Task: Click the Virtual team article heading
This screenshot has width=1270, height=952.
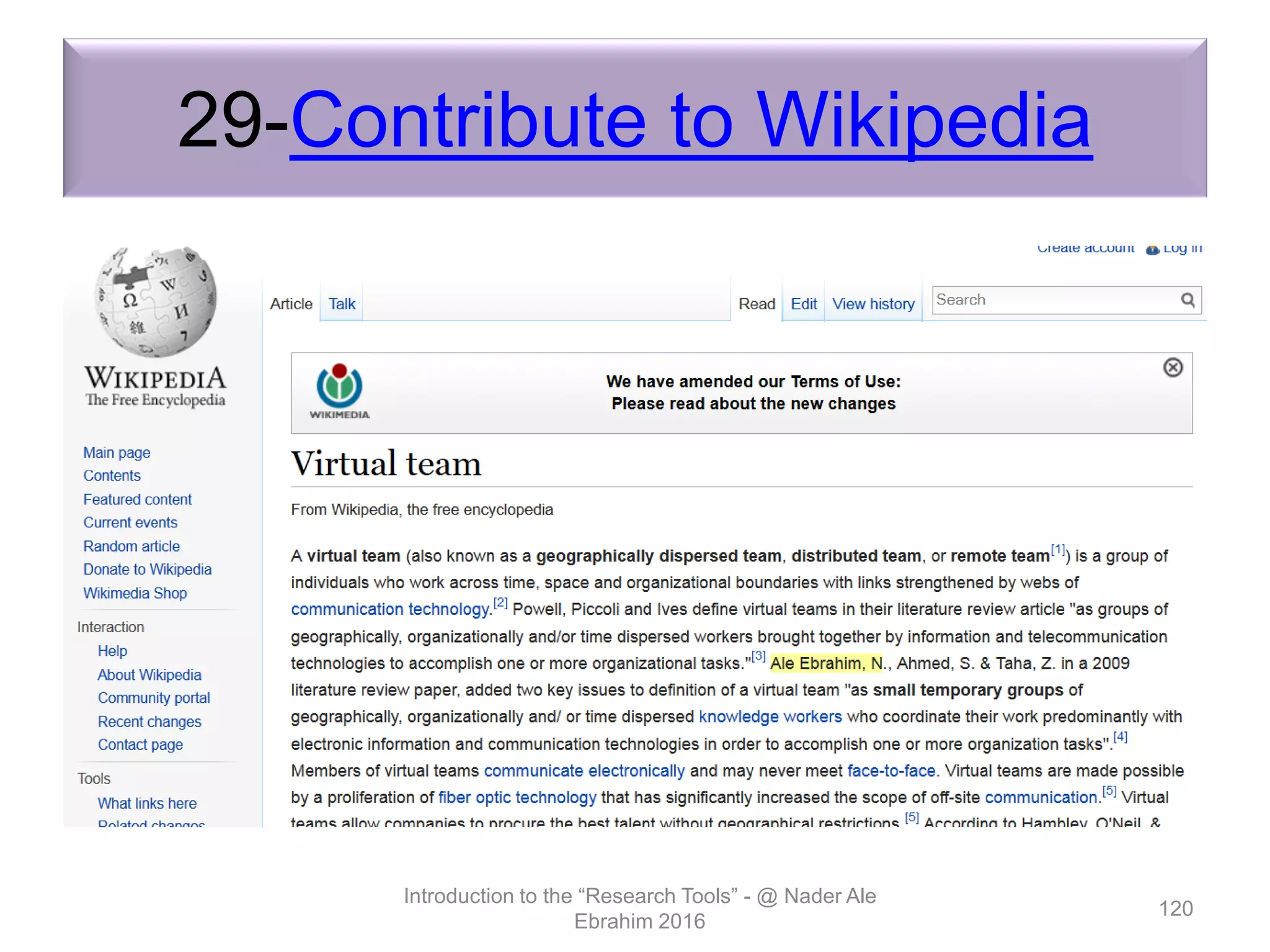Action: [386, 464]
